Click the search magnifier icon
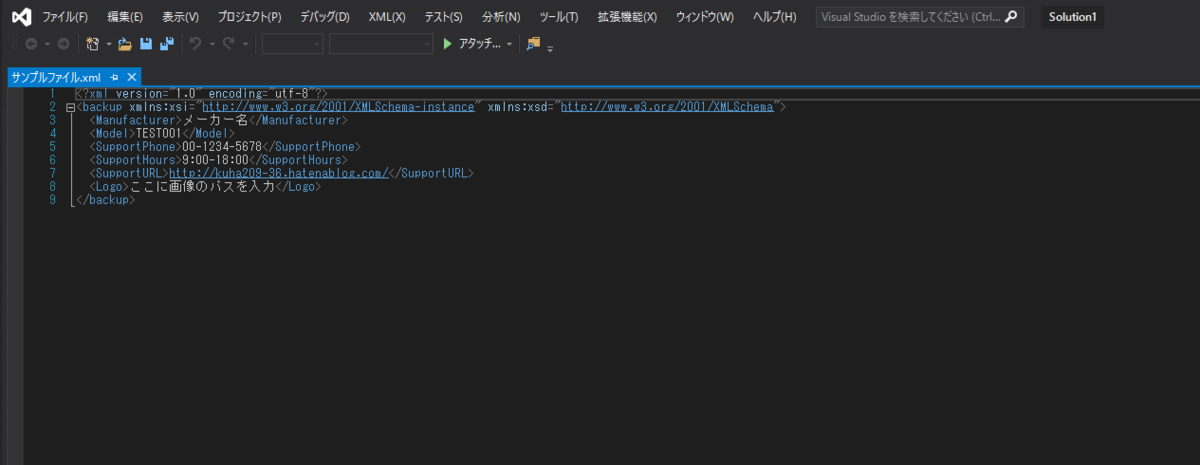Image resolution: width=1200 pixels, height=465 pixels. (1012, 17)
